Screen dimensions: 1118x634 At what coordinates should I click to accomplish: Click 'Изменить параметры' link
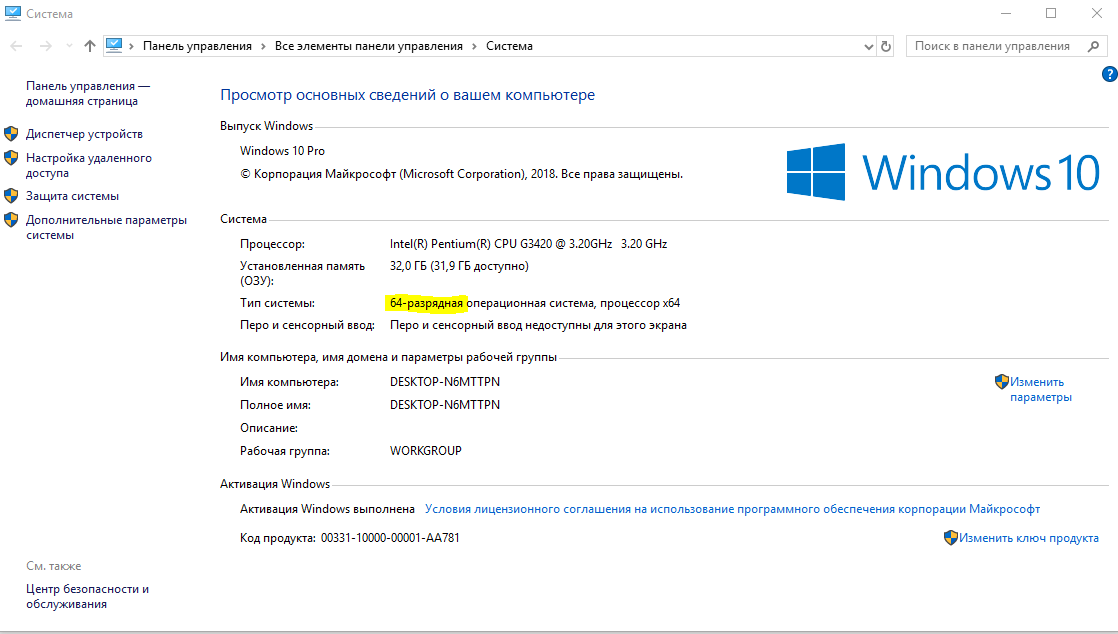[x=1040, y=390]
